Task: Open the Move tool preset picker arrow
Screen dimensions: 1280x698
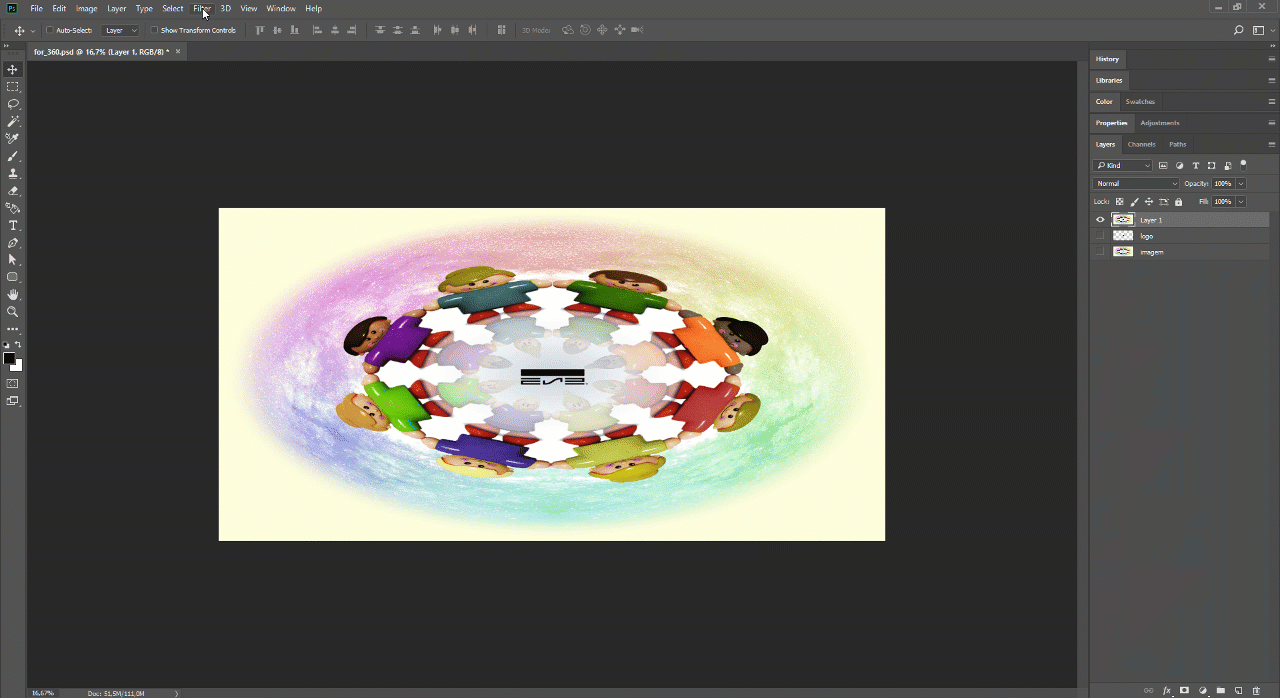Action: click(33, 30)
